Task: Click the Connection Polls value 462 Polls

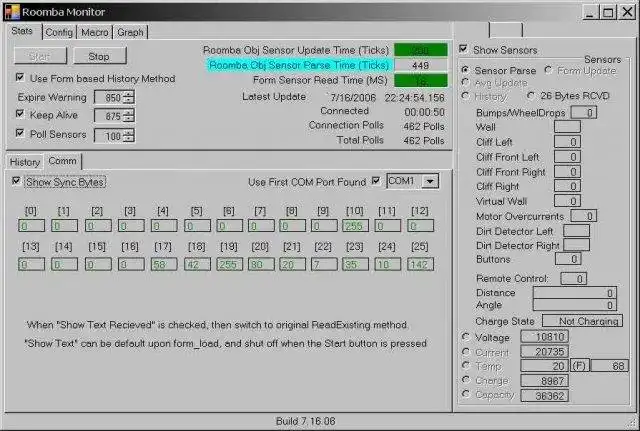Action: (424, 127)
